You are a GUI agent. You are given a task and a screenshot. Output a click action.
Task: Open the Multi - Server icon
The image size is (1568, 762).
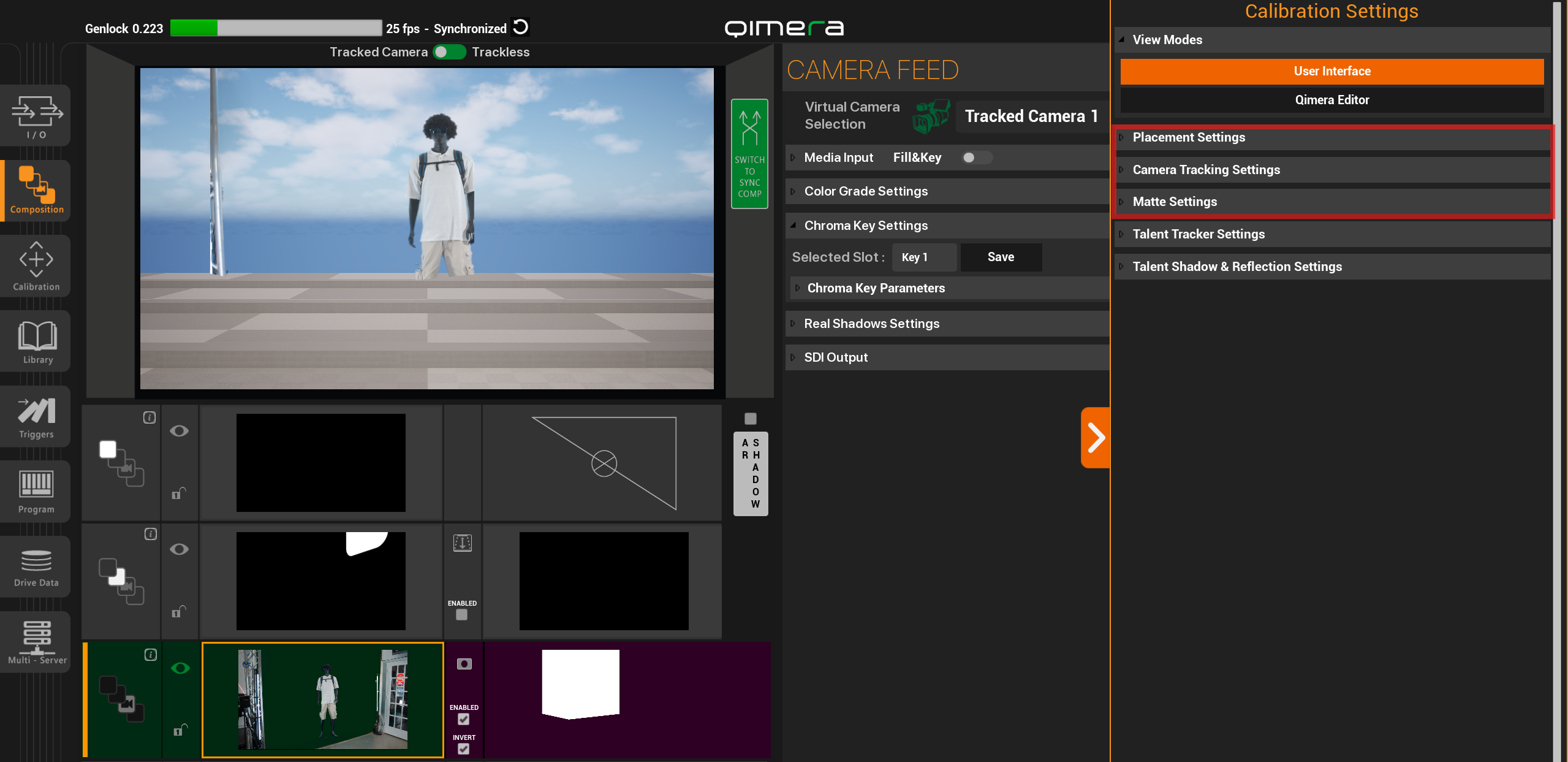[37, 642]
